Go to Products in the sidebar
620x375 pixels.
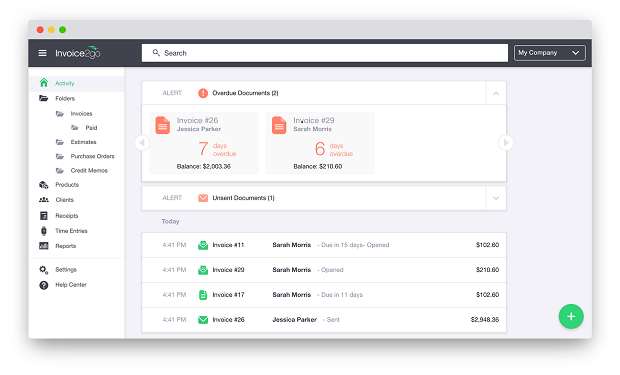(67, 185)
